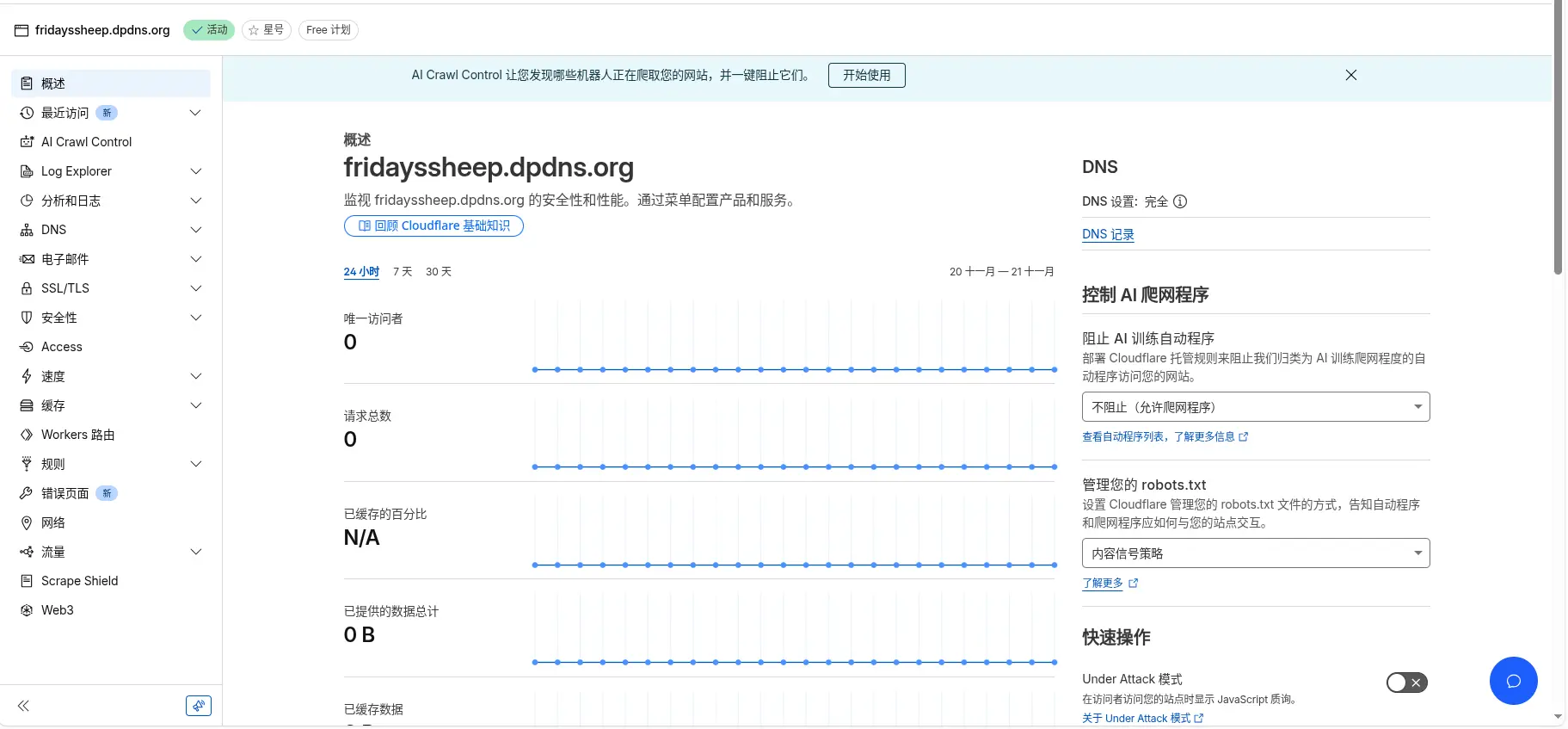Expand the 分析和日志 chevron
1568x729 pixels.
pos(195,201)
